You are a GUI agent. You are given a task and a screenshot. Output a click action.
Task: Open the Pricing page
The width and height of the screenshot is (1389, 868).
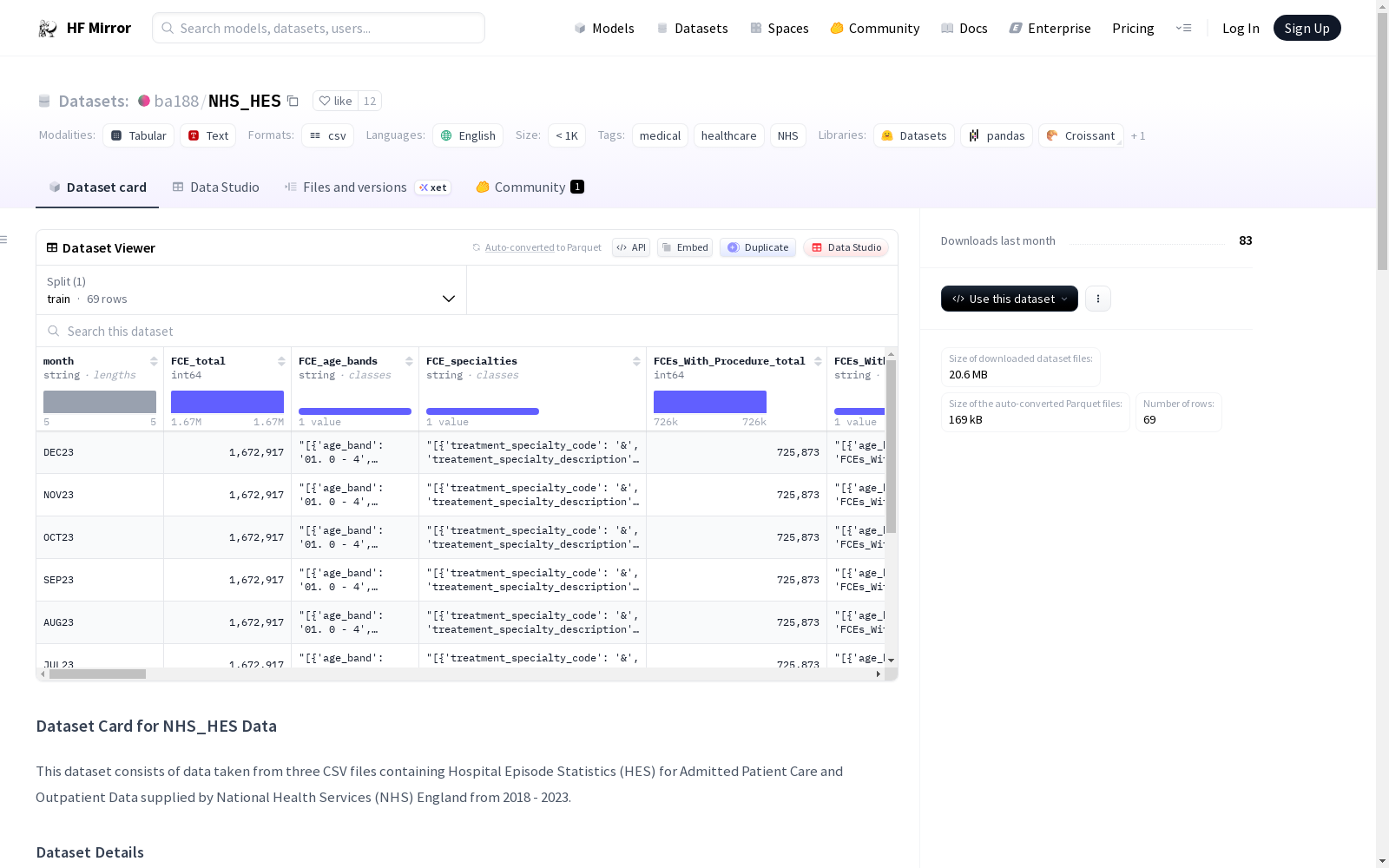1133,29
